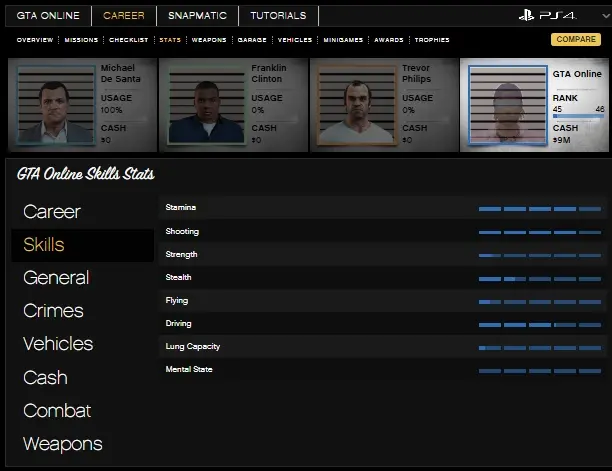
Task: Choose the Cash stats category
Action: click(45, 378)
